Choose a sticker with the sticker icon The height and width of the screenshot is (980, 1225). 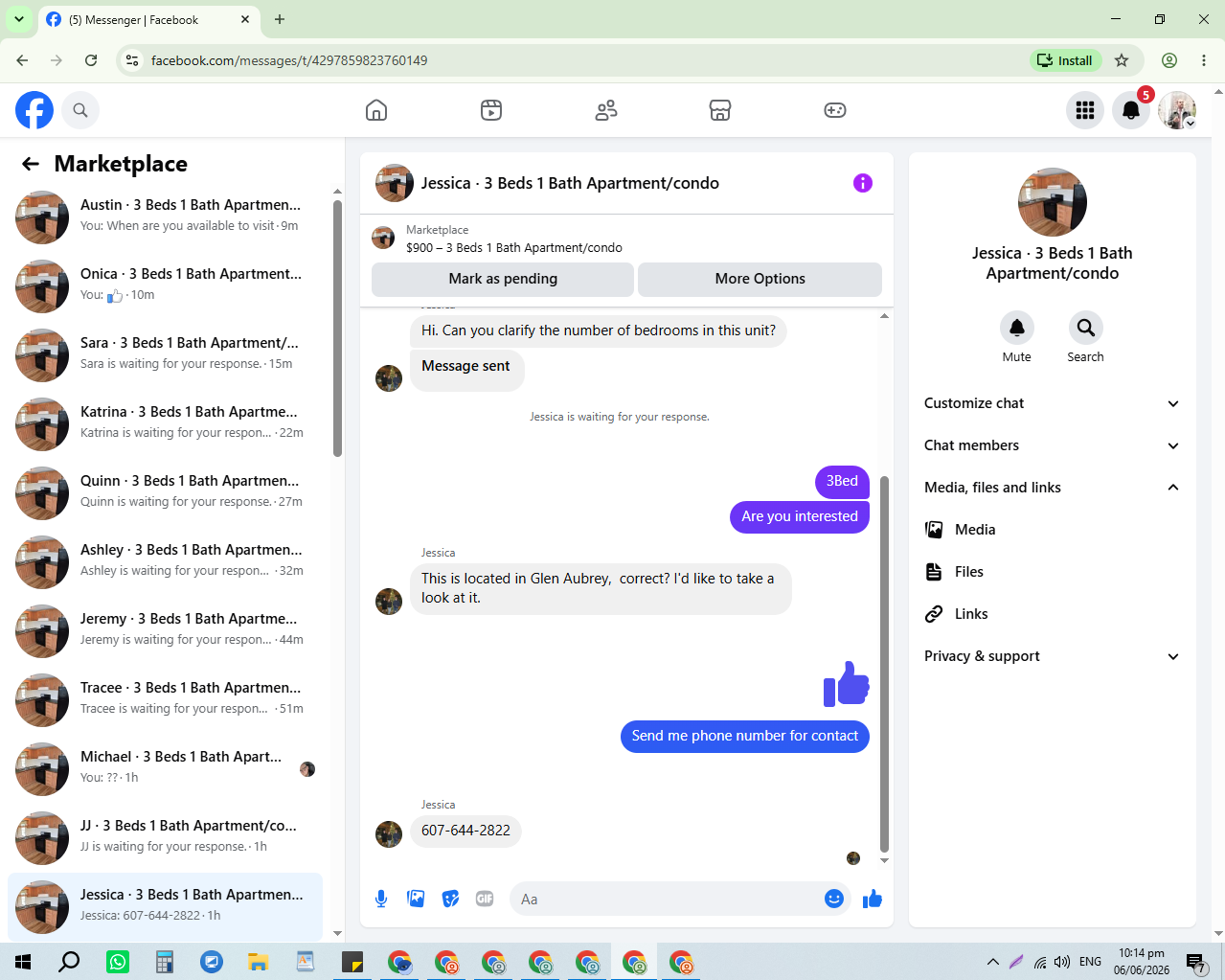[450, 899]
